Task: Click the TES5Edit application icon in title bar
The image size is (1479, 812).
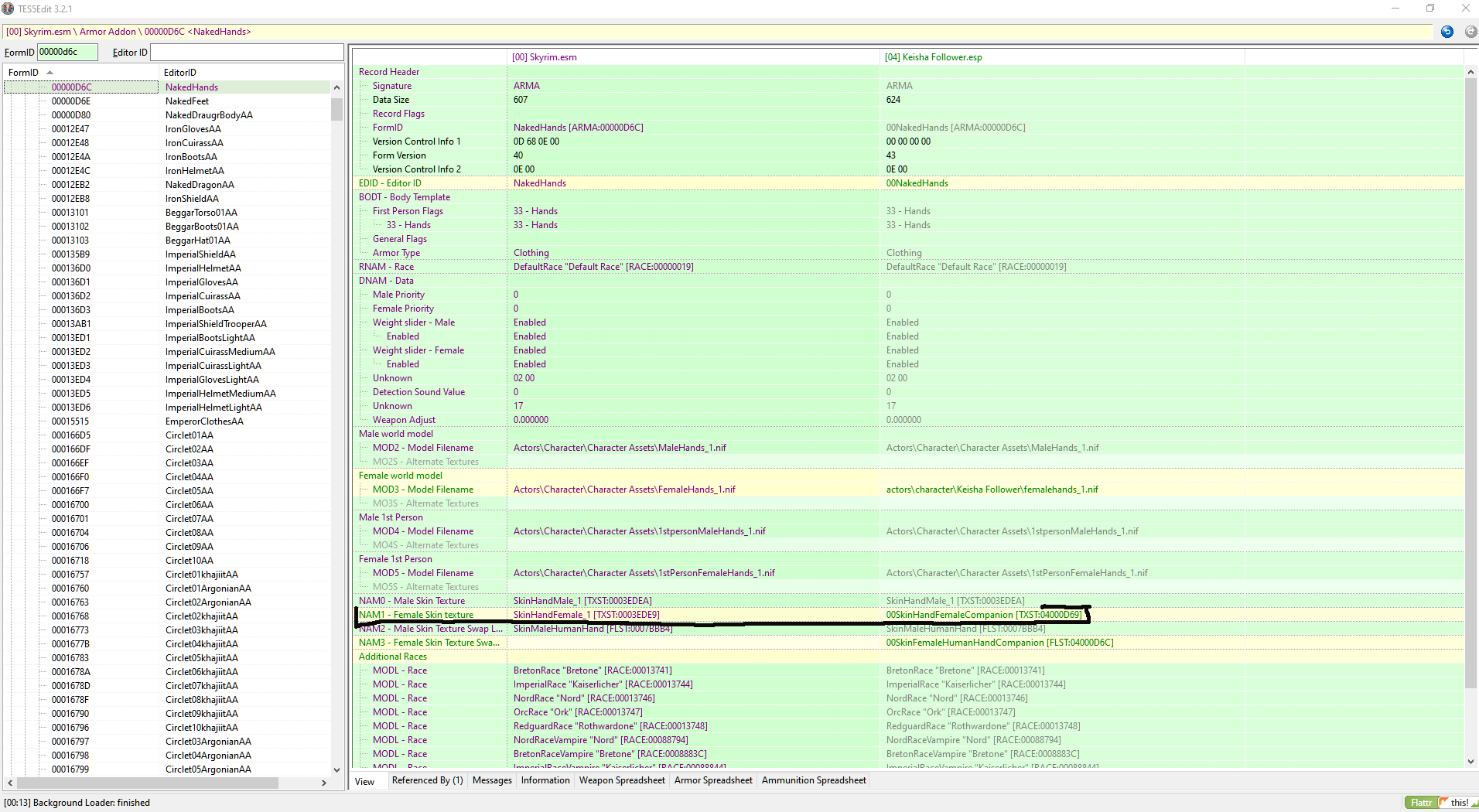Action: coord(9,9)
